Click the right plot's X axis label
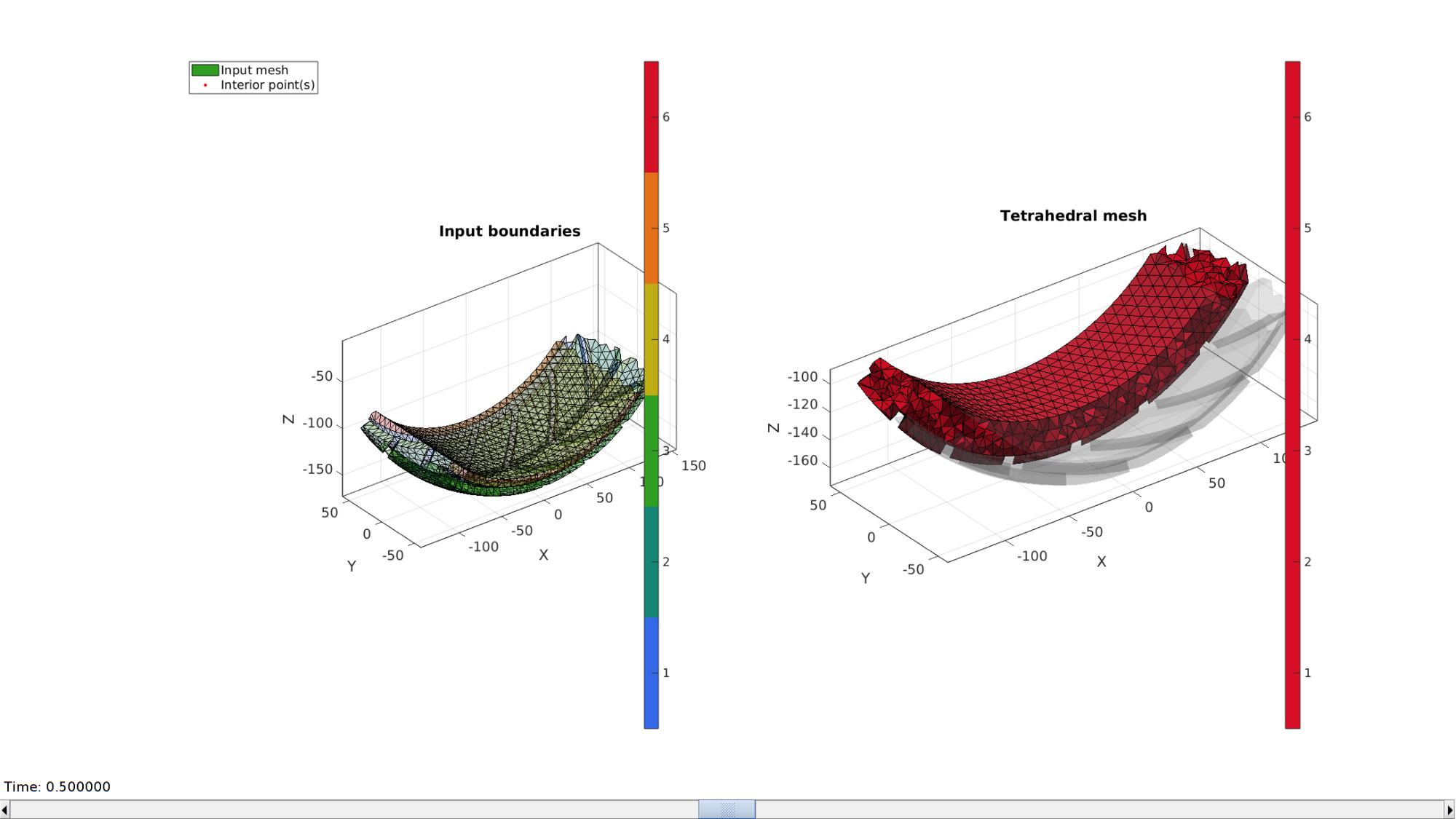The width and height of the screenshot is (1456, 819). (x=1101, y=561)
